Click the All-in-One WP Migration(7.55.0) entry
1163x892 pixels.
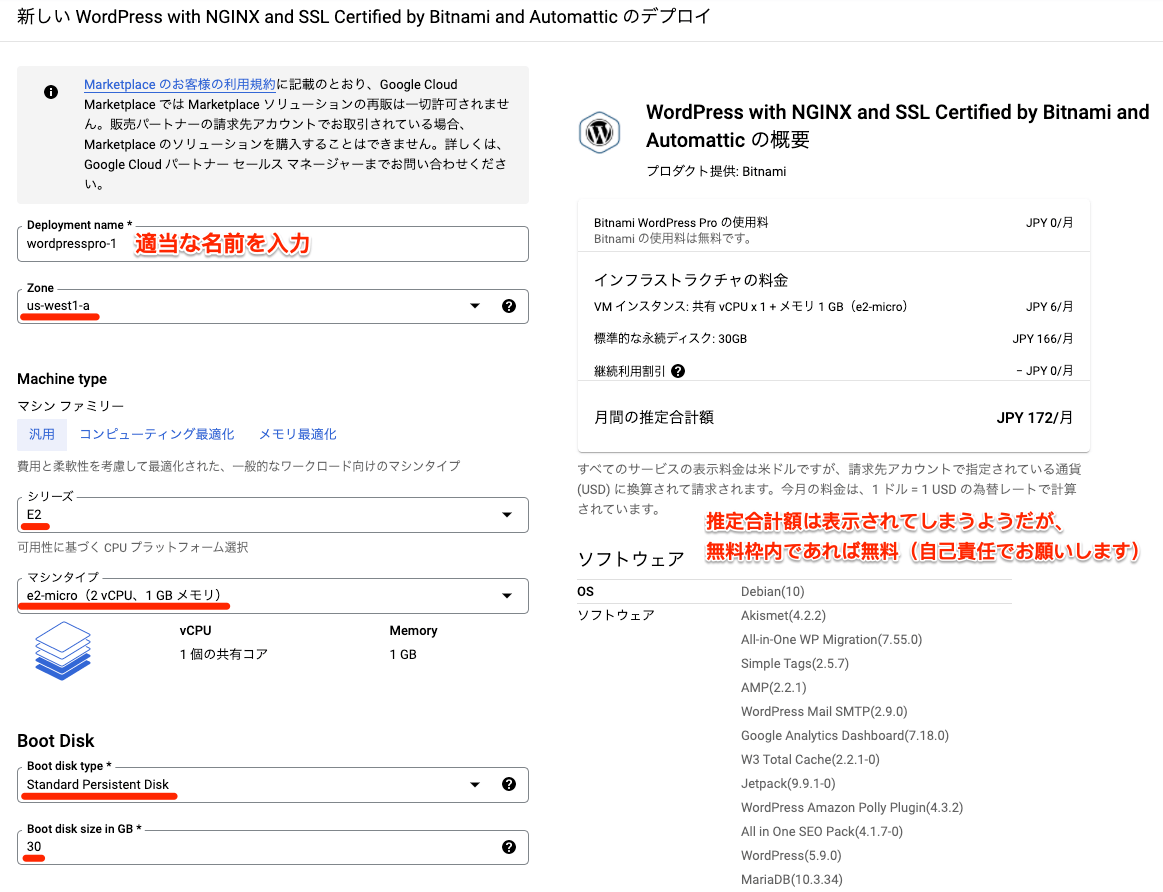831,639
